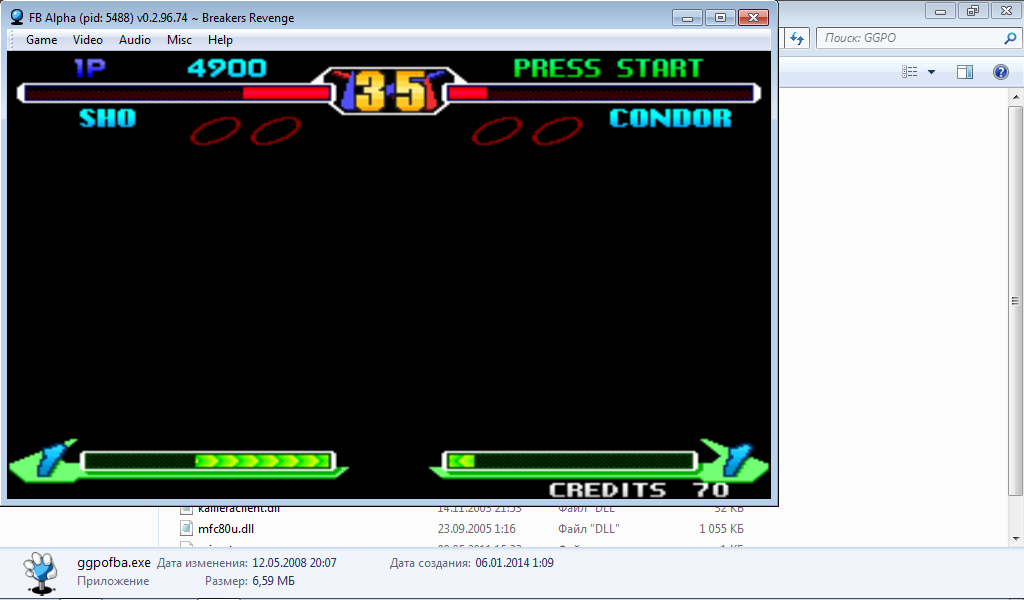Click the modification date 12.05.2008 value

(x=294, y=563)
